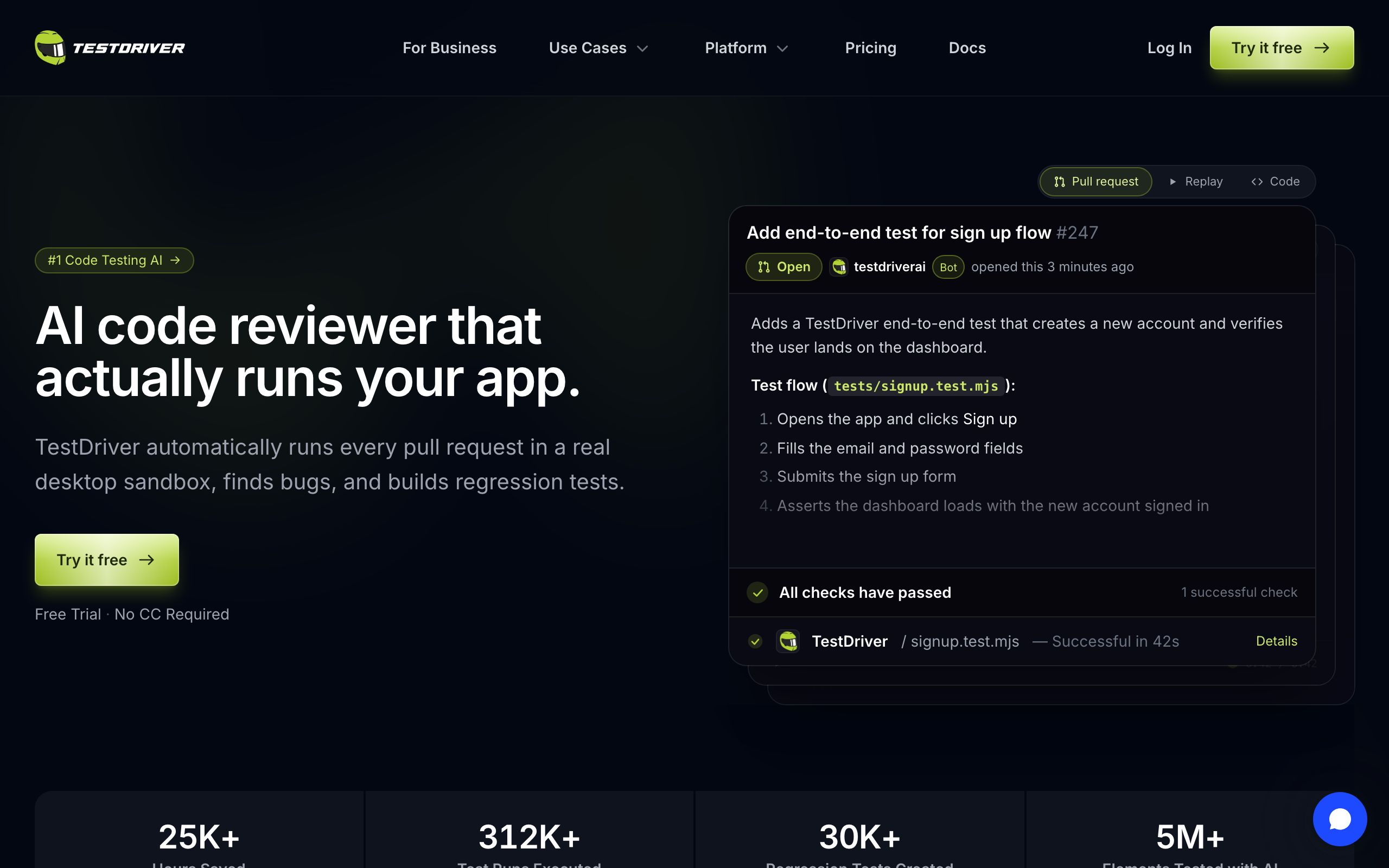Click the testdriverai username
1389x868 pixels.
click(x=890, y=267)
